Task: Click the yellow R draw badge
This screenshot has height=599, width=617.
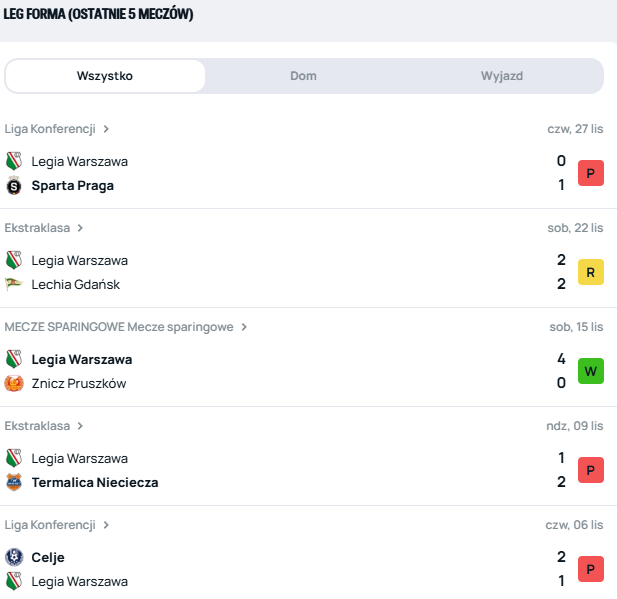Action: click(590, 272)
